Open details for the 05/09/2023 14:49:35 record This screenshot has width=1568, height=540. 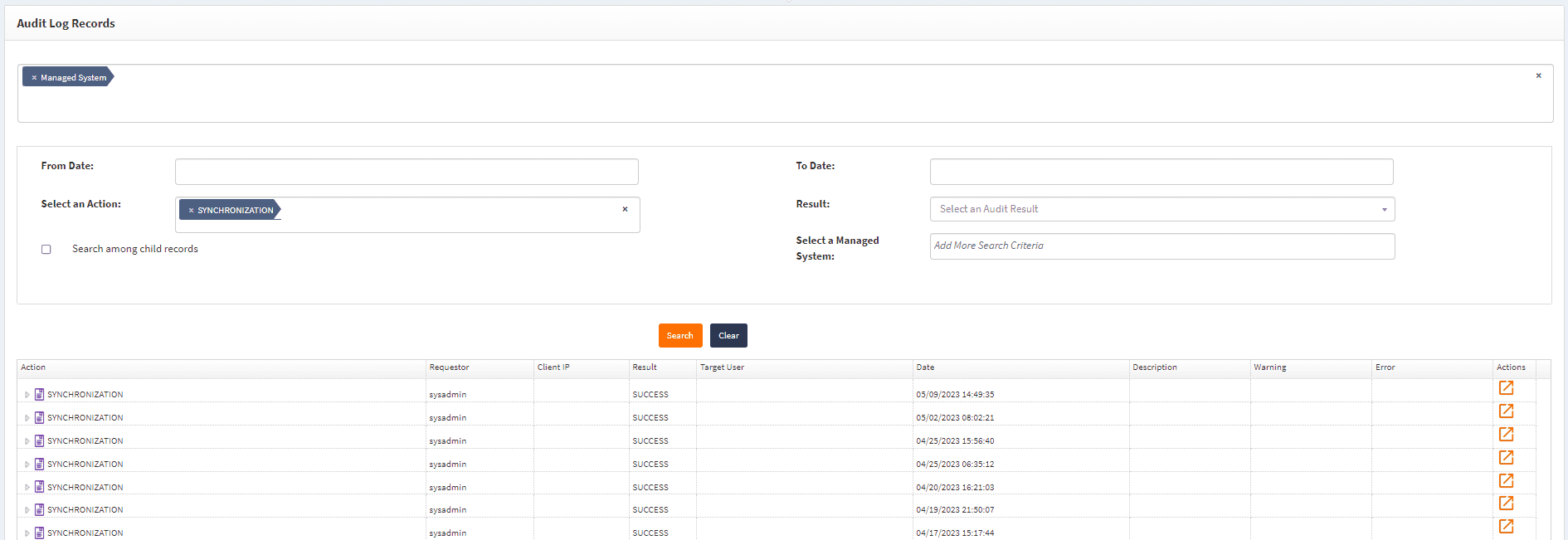coord(1506,388)
